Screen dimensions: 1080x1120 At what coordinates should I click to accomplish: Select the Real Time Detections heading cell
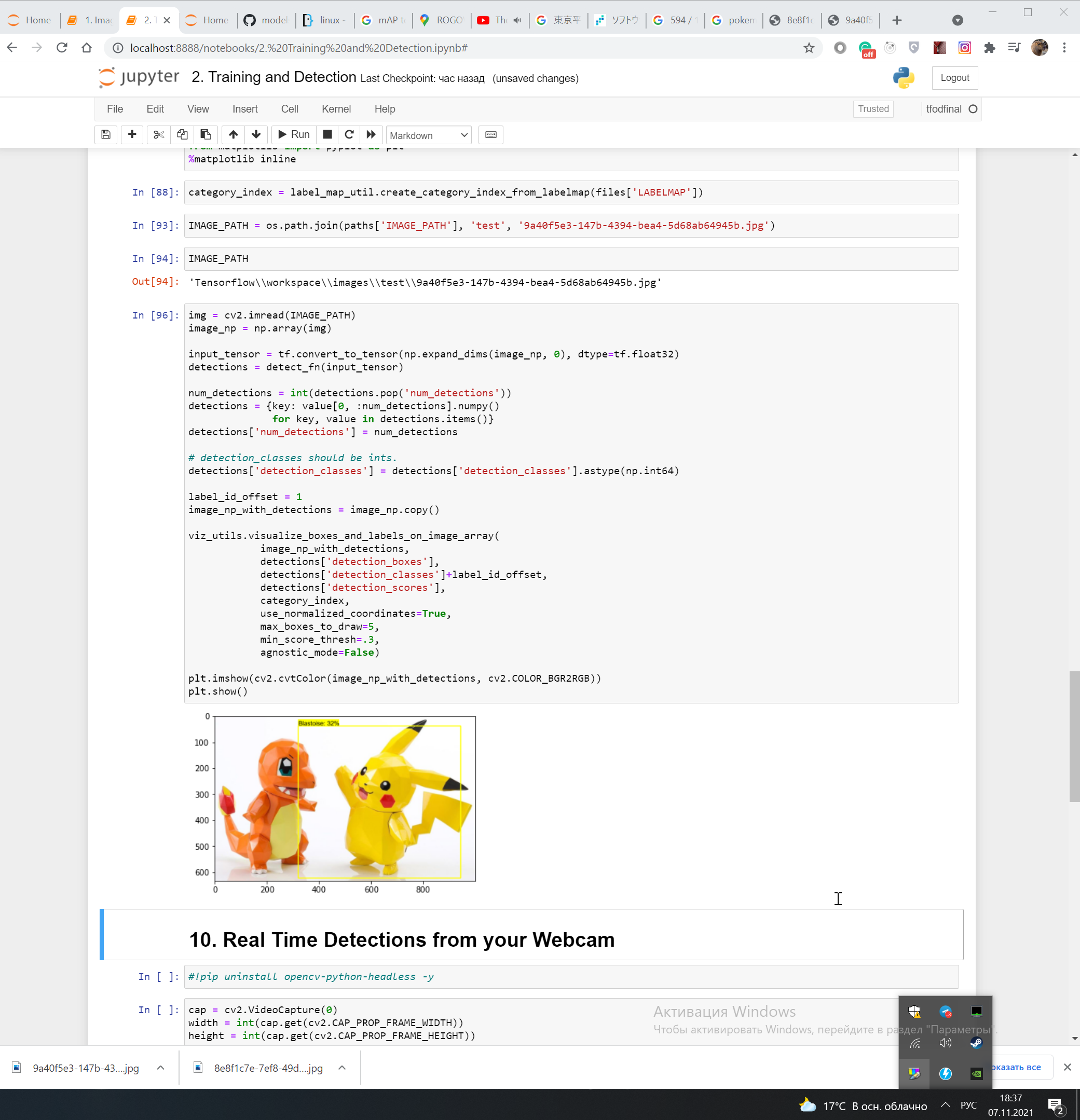[x=532, y=934]
